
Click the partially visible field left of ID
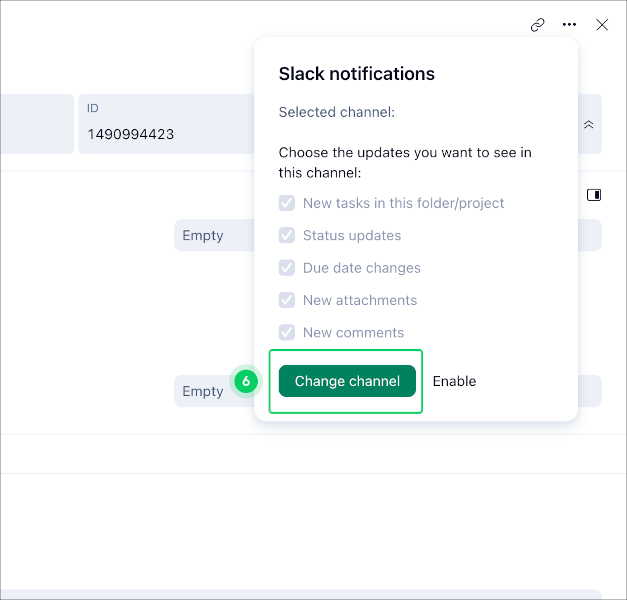point(36,124)
